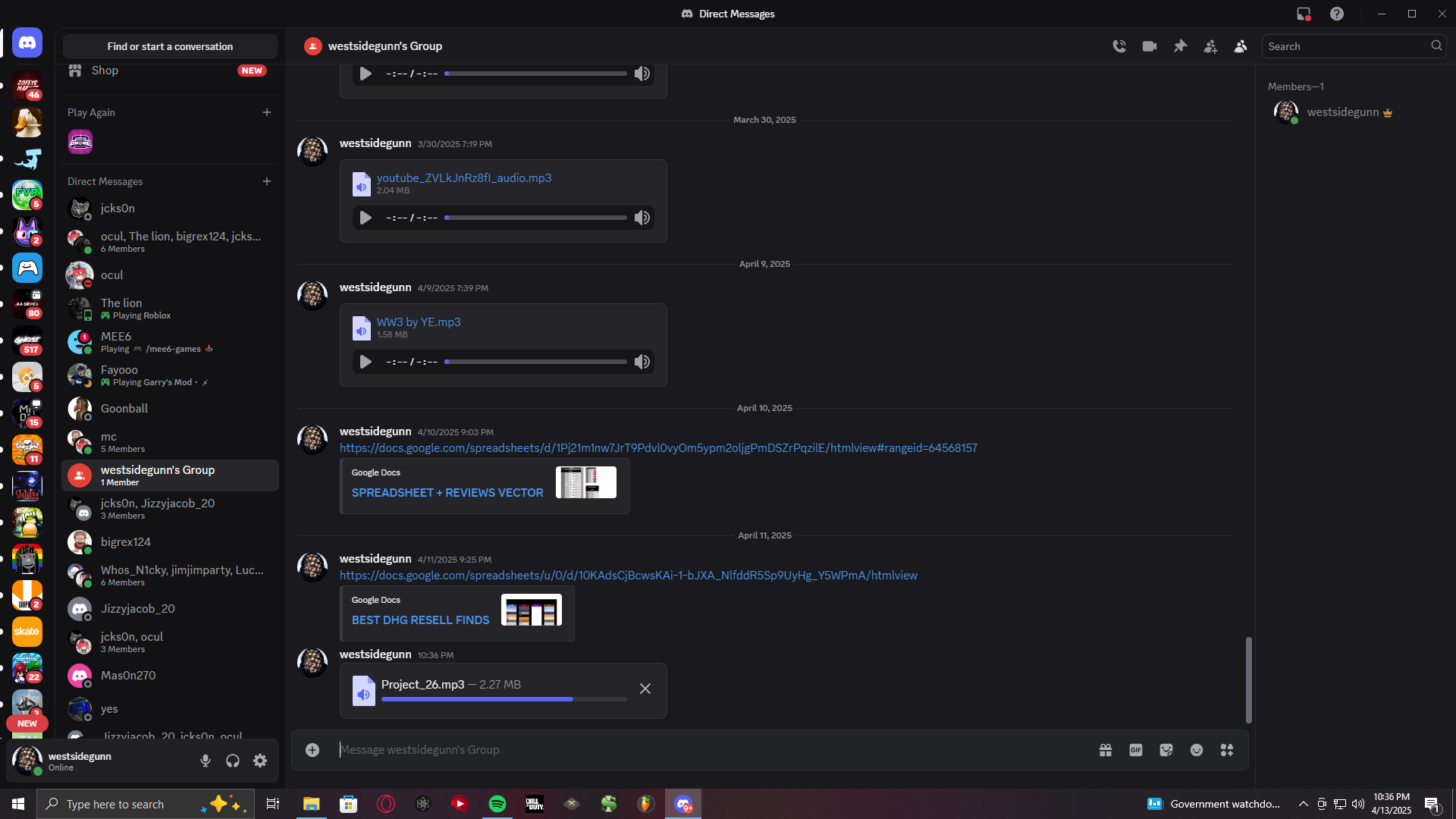The width and height of the screenshot is (1456, 819).
Task: Hide the member list panel
Action: pyautogui.click(x=1241, y=46)
